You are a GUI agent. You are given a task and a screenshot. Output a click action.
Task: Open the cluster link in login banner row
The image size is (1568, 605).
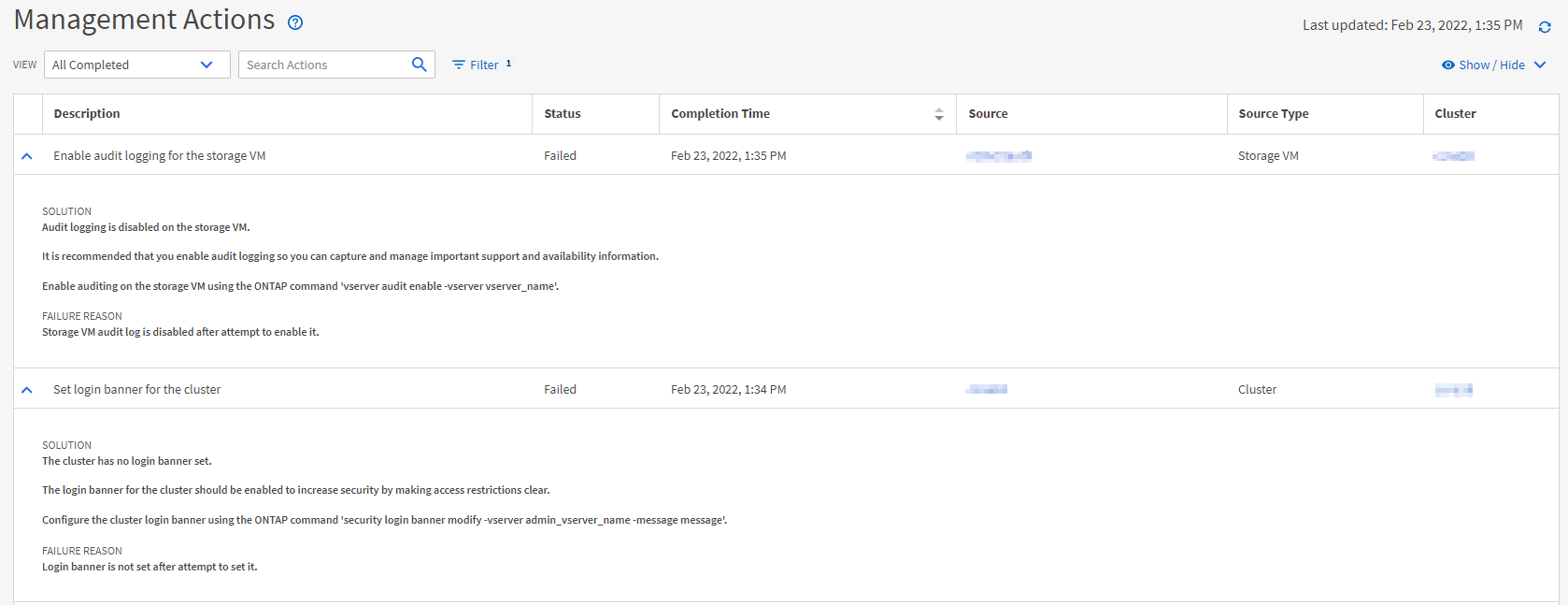[1453, 390]
